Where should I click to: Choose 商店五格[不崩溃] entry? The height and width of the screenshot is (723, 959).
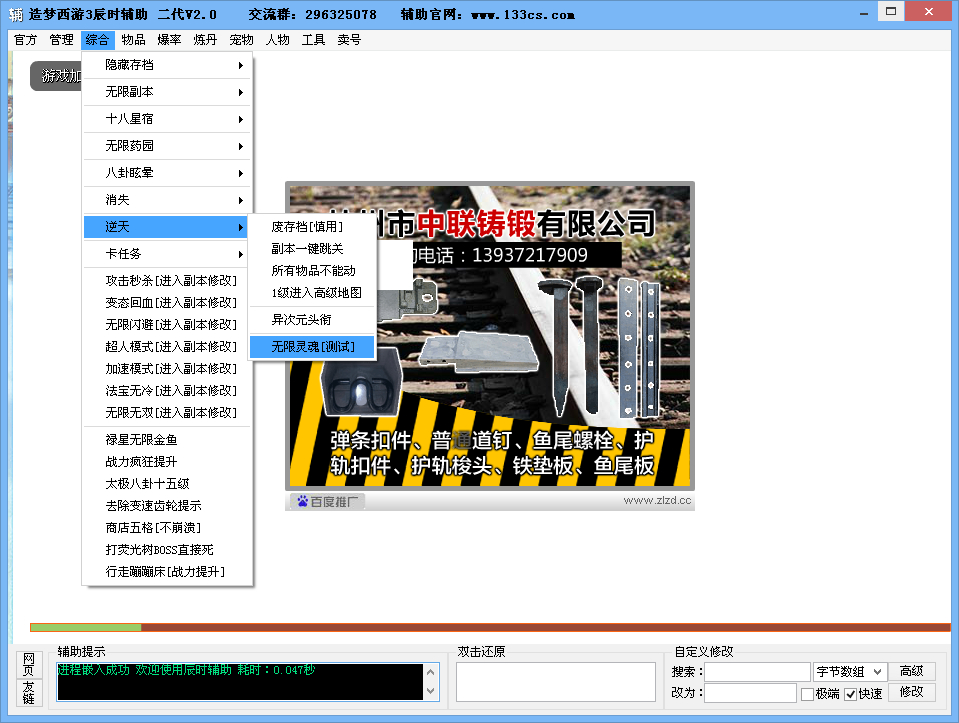point(167,528)
